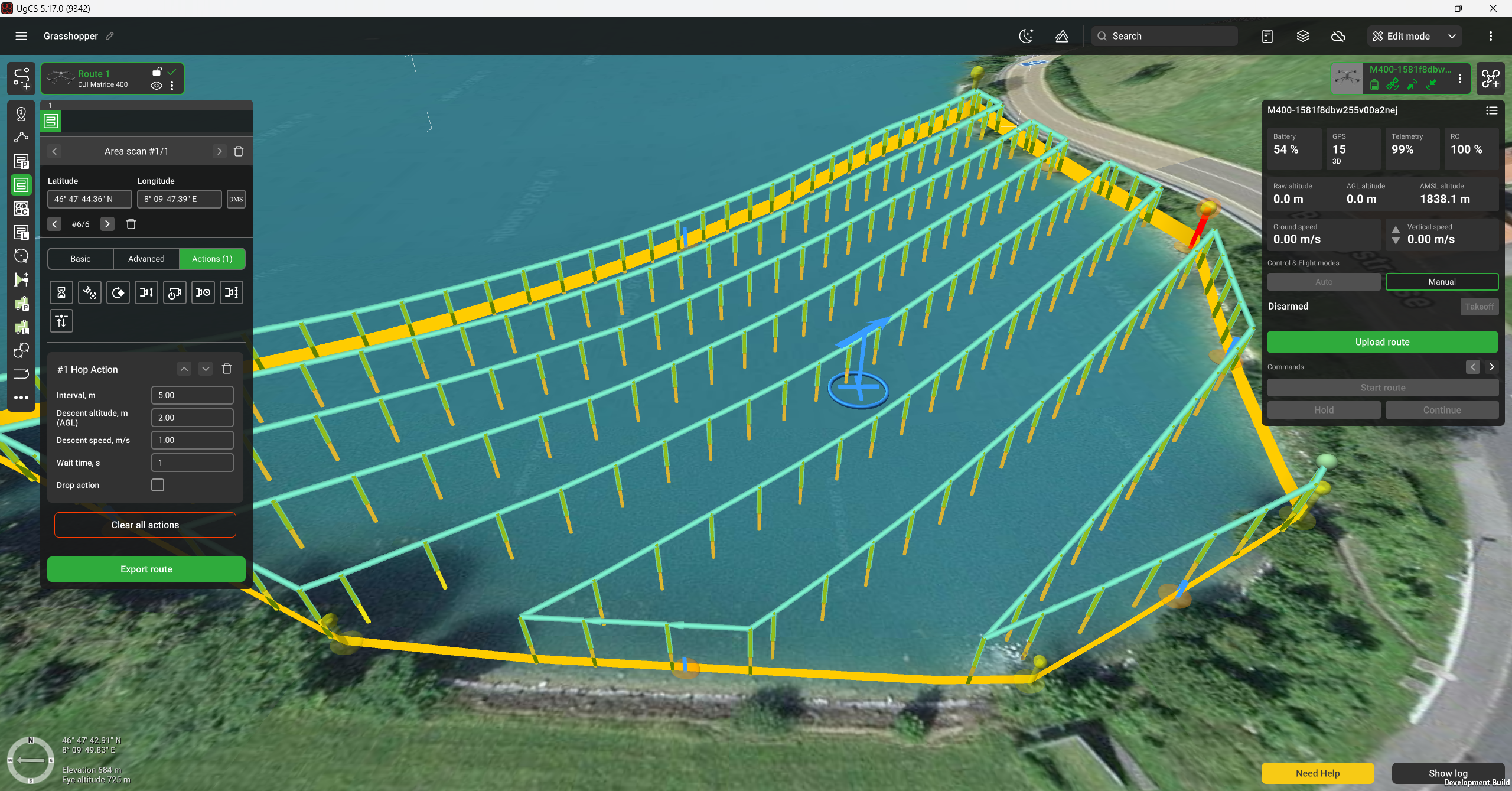Toggle Route 1 visibility eye icon
The height and width of the screenshot is (791, 1512).
(157, 86)
